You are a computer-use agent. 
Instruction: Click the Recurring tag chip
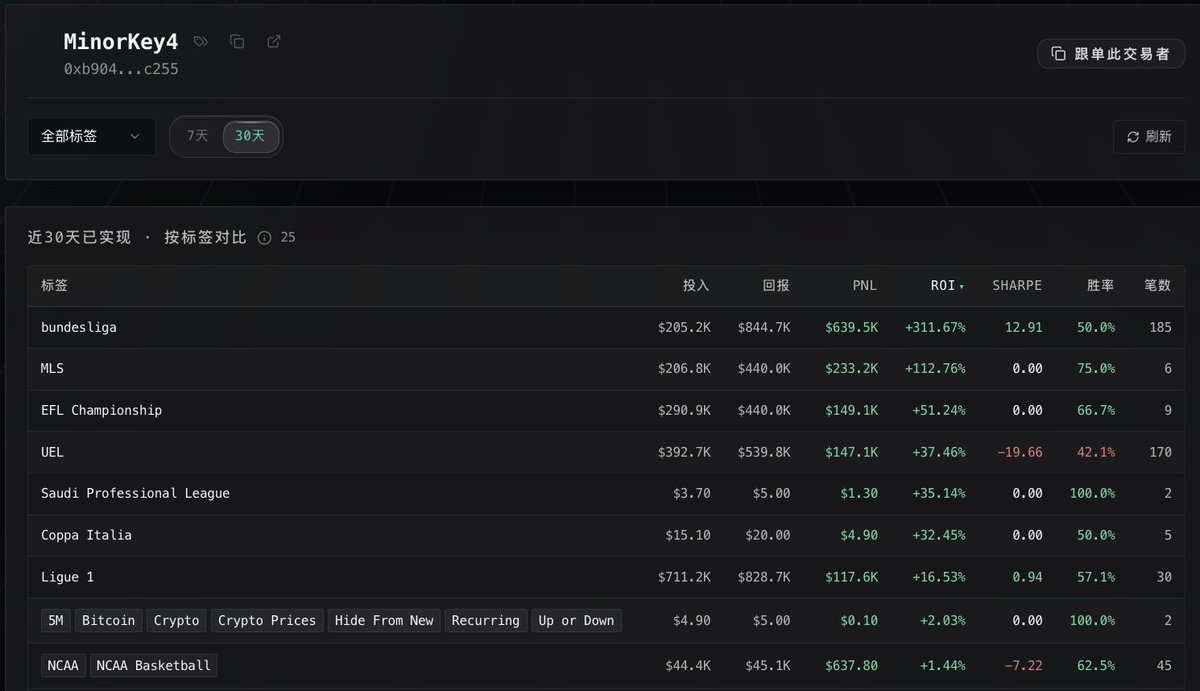[x=486, y=621]
